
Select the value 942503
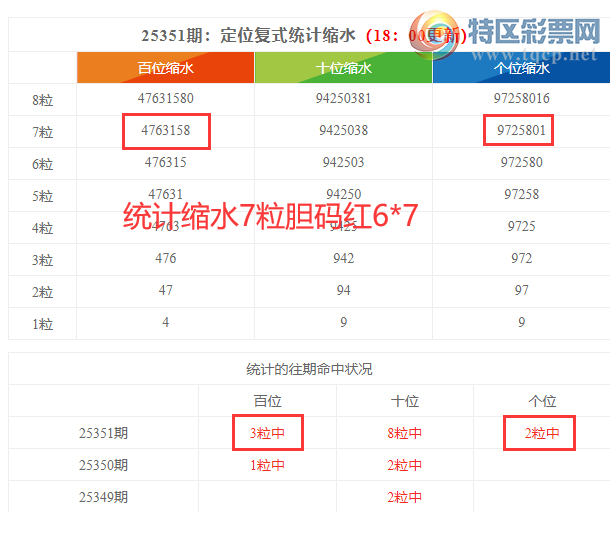coord(344,162)
